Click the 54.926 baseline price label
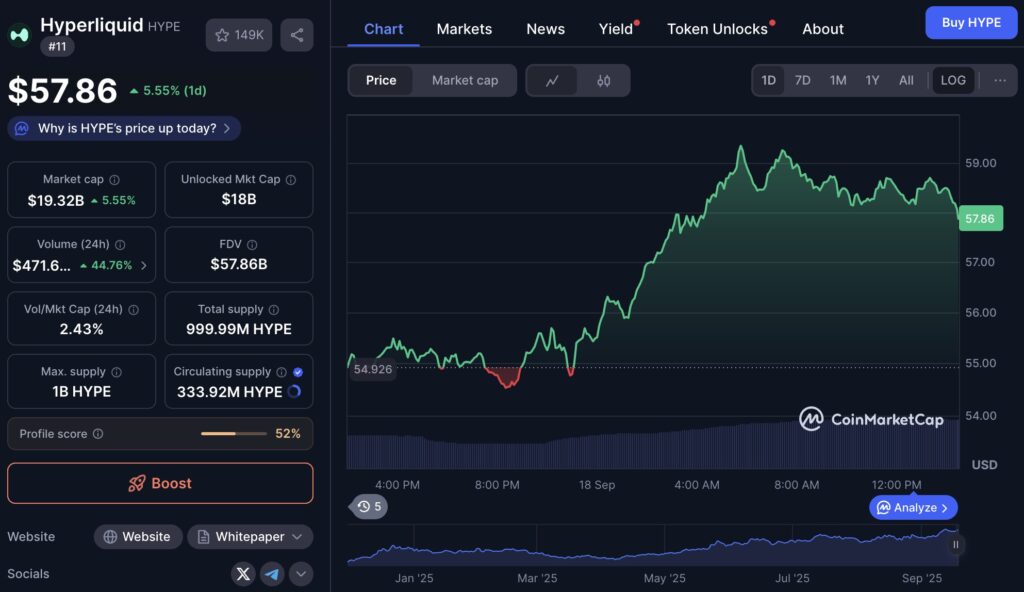Viewport: 1024px width, 592px height. (x=372, y=369)
